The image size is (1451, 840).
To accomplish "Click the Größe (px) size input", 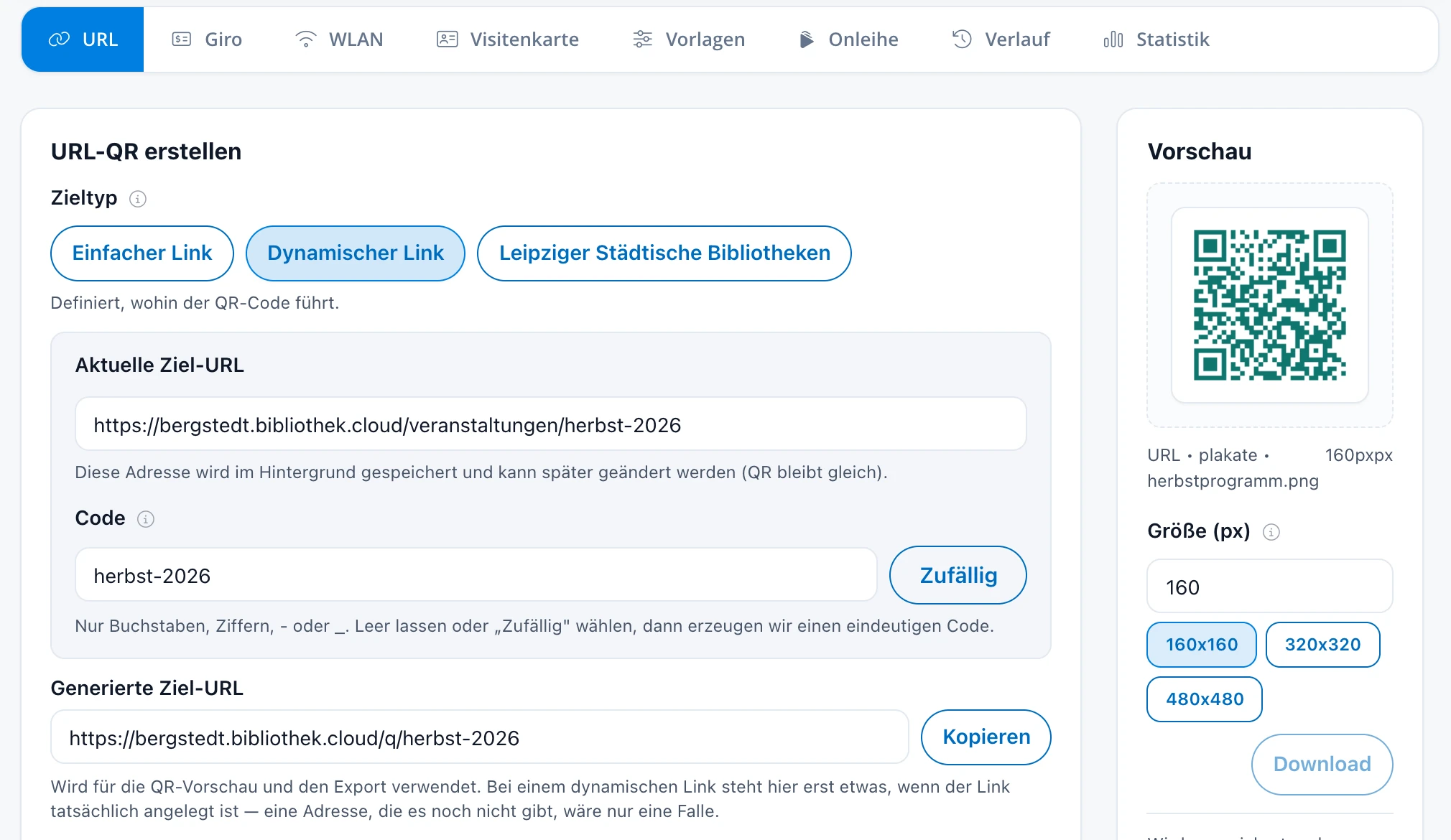I will pyautogui.click(x=1270, y=587).
